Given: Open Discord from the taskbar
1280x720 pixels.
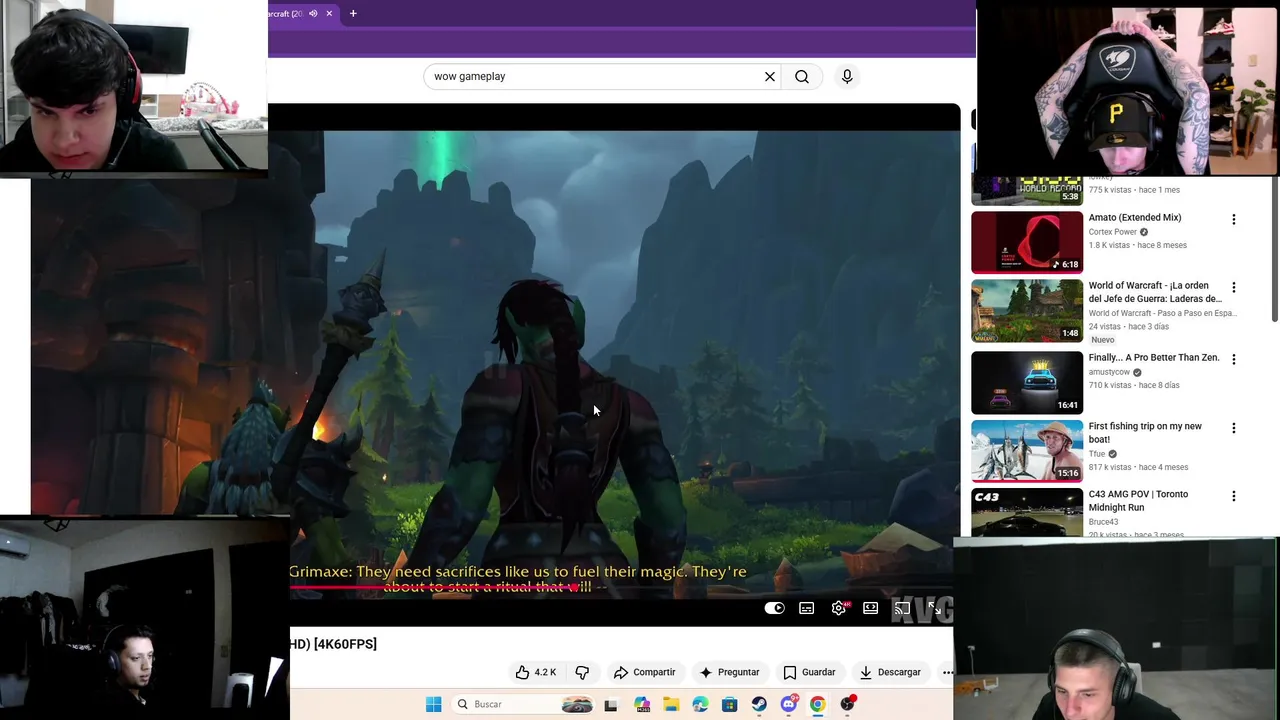Looking at the screenshot, I should pyautogui.click(x=789, y=704).
